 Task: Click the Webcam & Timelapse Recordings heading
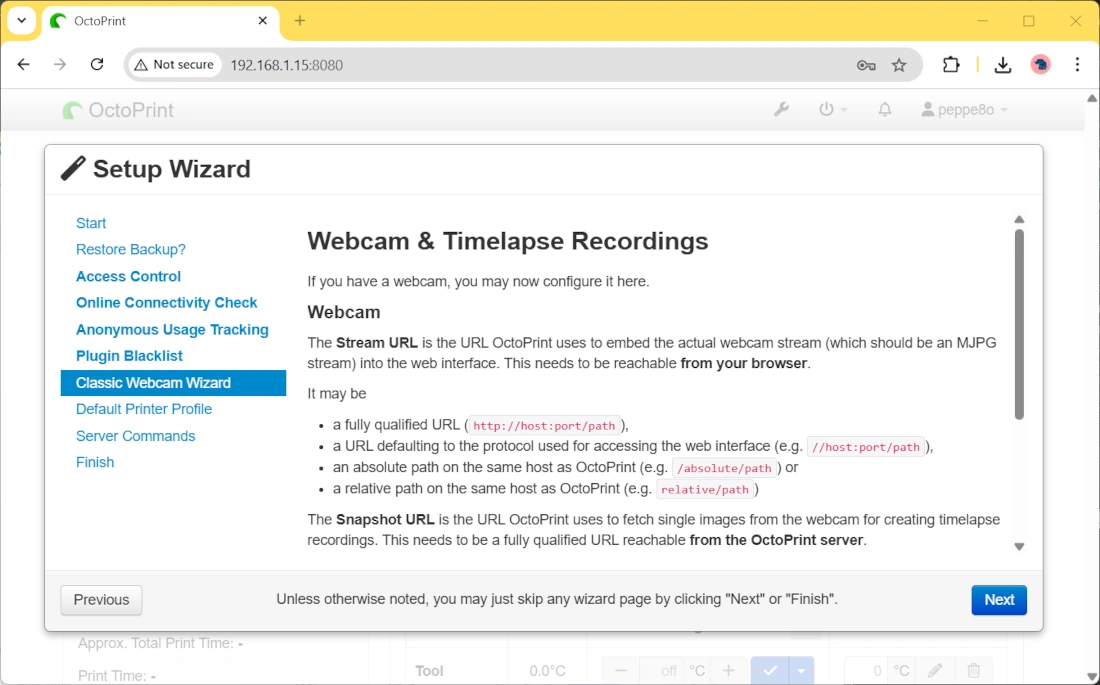(508, 241)
